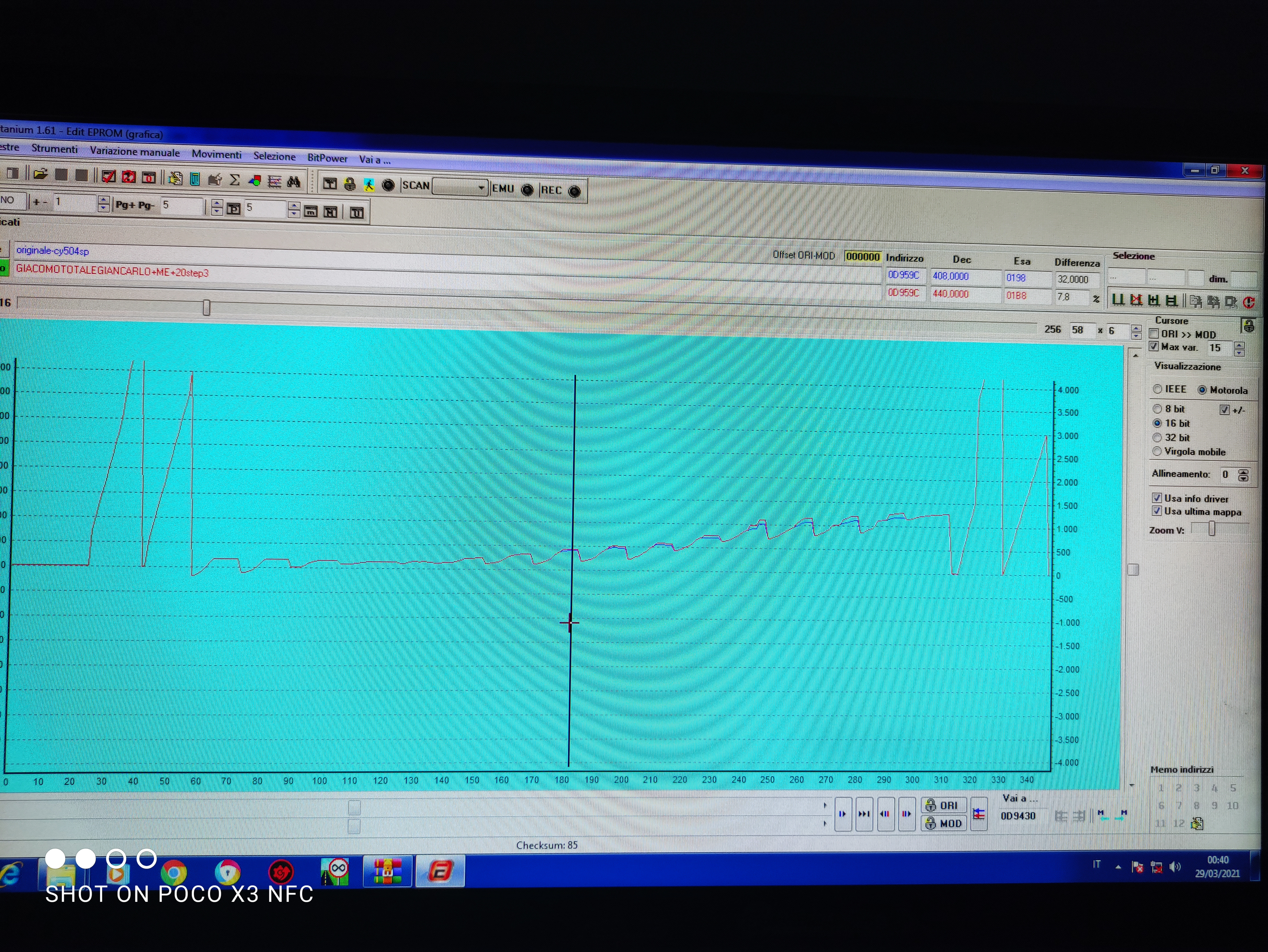Click the 'U' icon in second toolbar
1268x952 pixels.
point(356,213)
